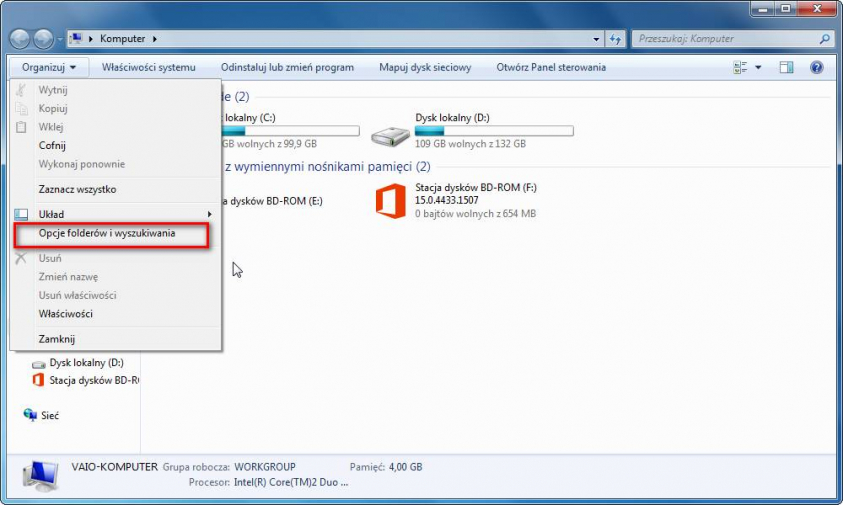This screenshot has height=505, width=843.
Task: Click Zamknij in the Organizuj menu
Action: click(57, 339)
